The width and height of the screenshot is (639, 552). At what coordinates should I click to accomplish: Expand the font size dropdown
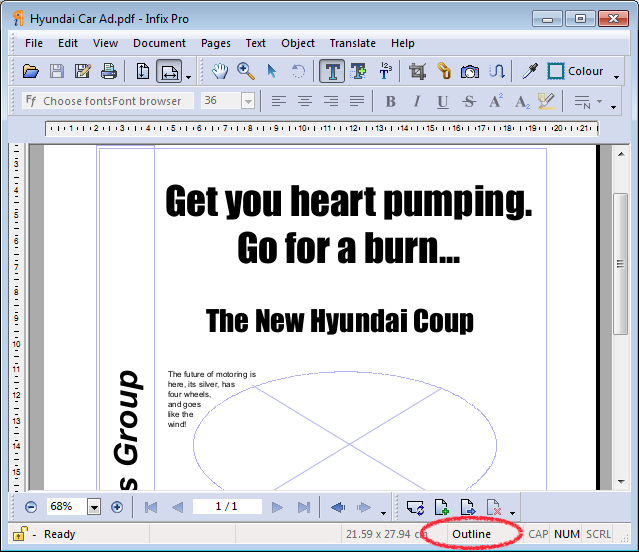point(247,101)
